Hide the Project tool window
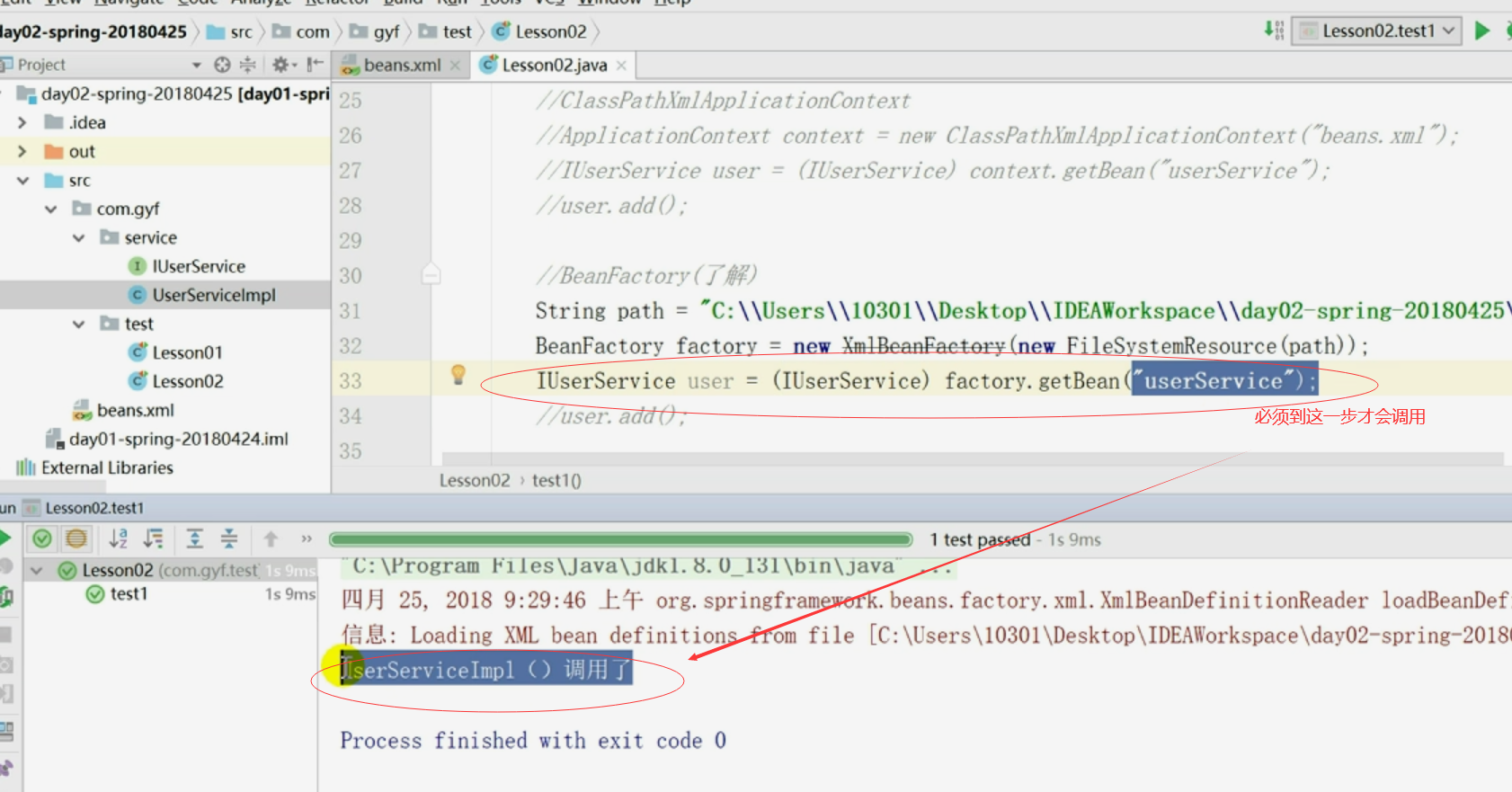The width and height of the screenshot is (1512, 792). point(315,65)
